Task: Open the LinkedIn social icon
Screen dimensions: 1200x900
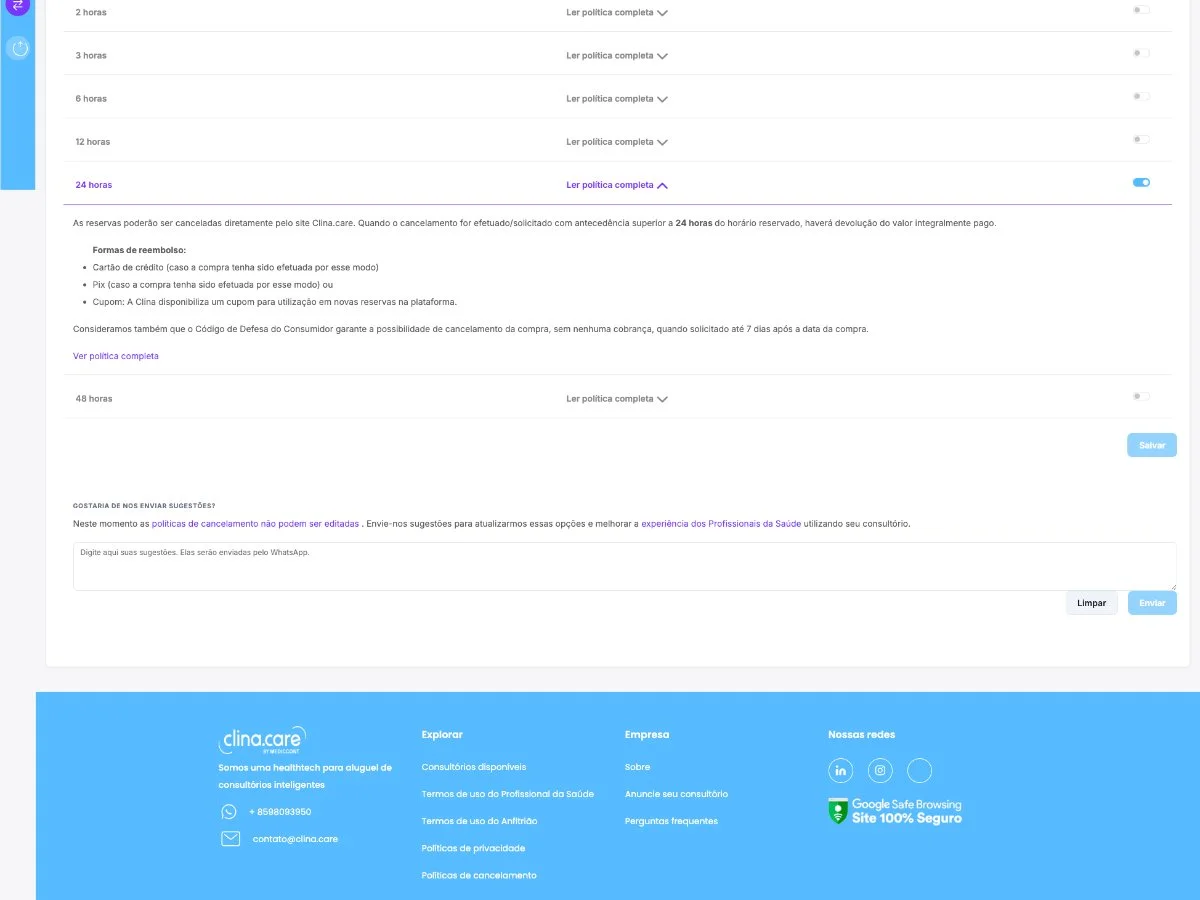Action: tap(840, 770)
